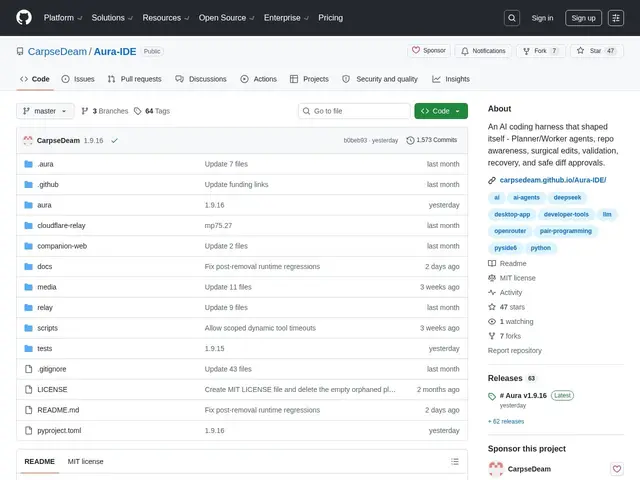
Task: Open the Projects tab
Action: pyautogui.click(x=309, y=79)
